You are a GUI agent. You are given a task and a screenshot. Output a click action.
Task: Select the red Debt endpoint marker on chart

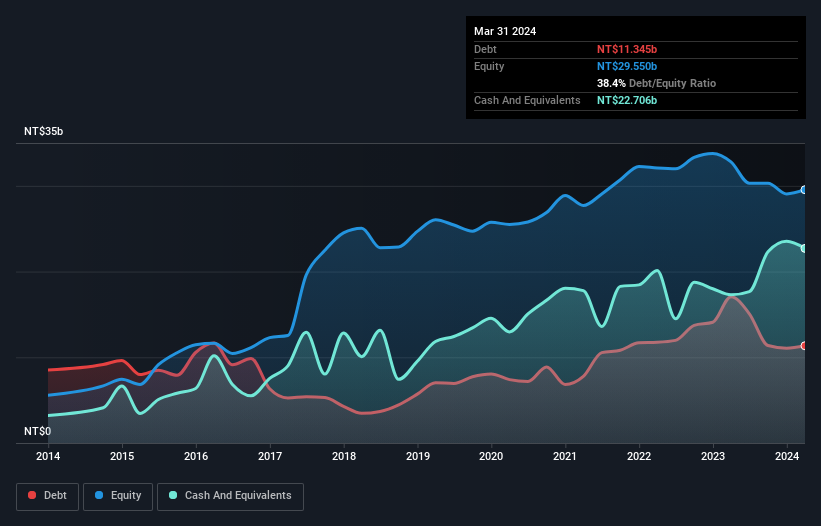[804, 346]
